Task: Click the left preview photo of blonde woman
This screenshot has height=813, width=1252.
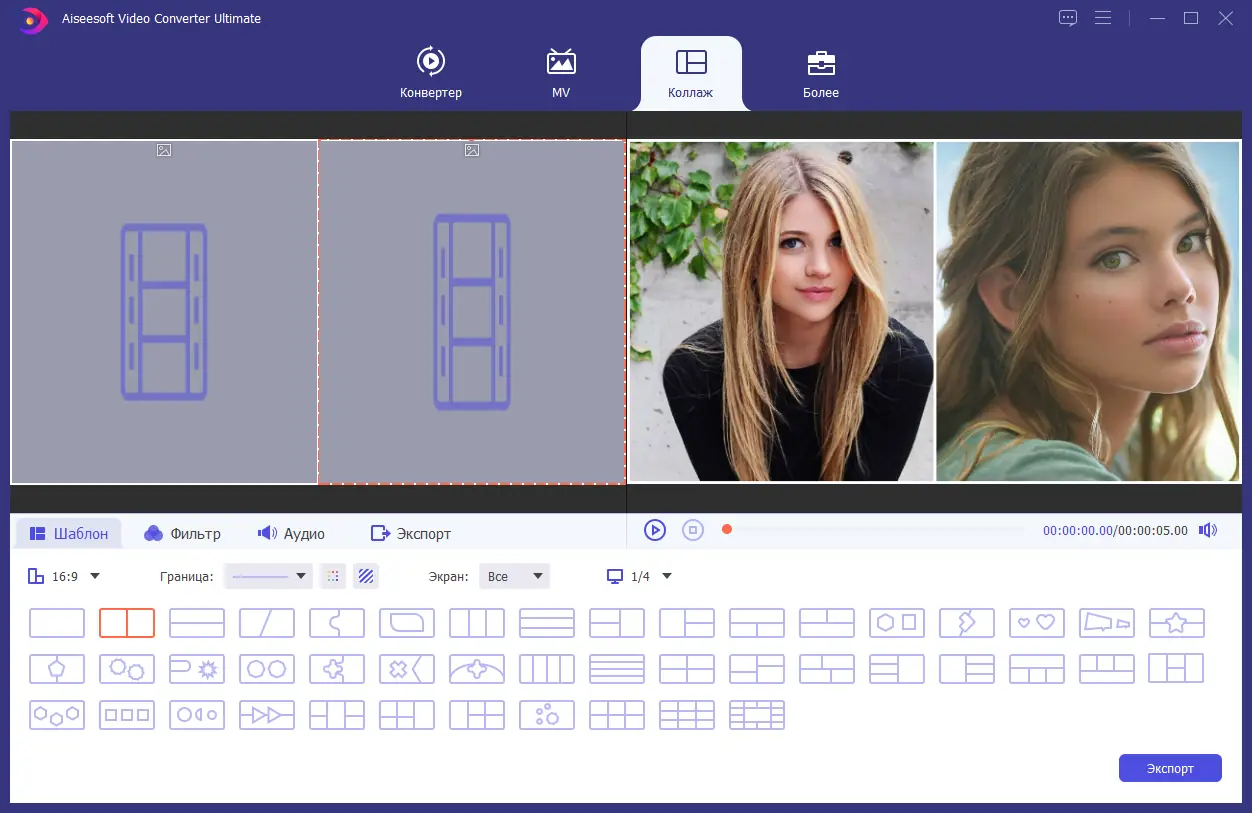Action: (781, 311)
